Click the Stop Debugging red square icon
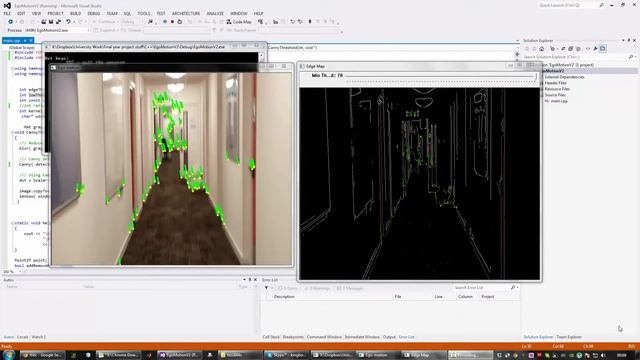The width and height of the screenshot is (640, 360). 172,22
